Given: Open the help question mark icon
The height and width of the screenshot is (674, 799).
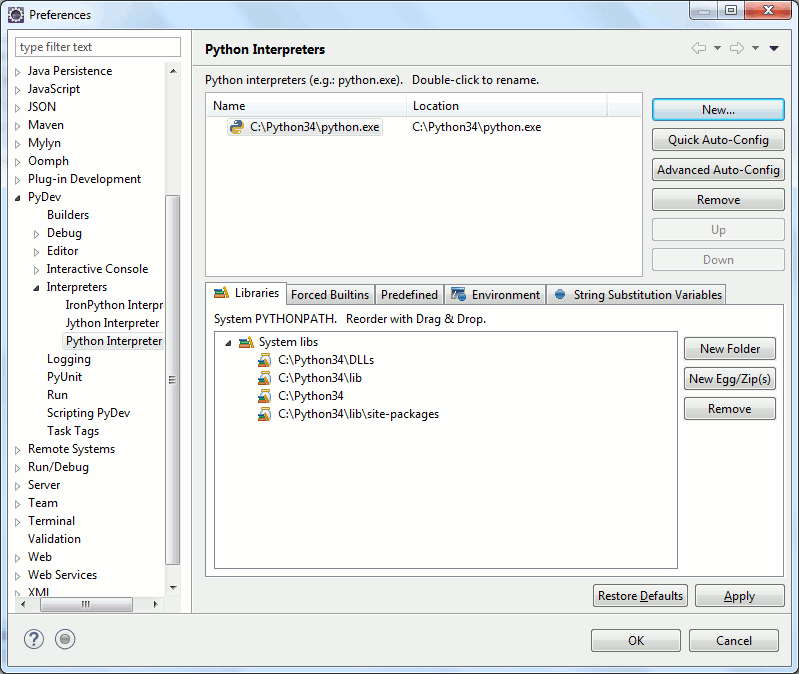Looking at the screenshot, I should pos(34,639).
